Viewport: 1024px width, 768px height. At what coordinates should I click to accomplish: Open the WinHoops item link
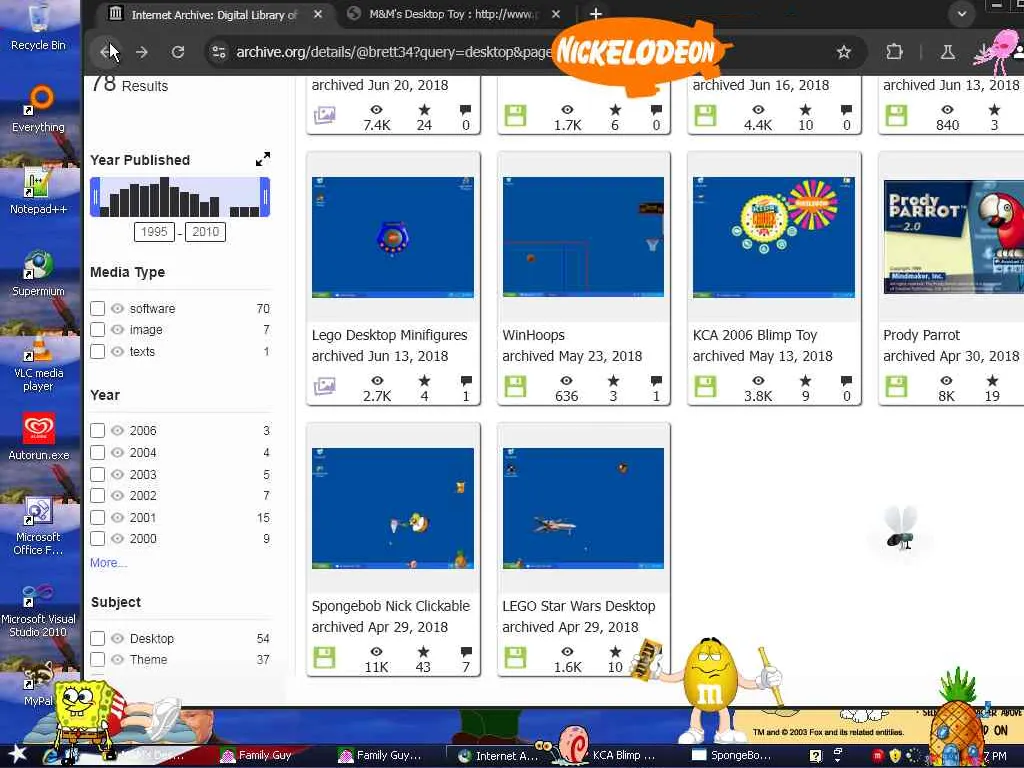(533, 335)
